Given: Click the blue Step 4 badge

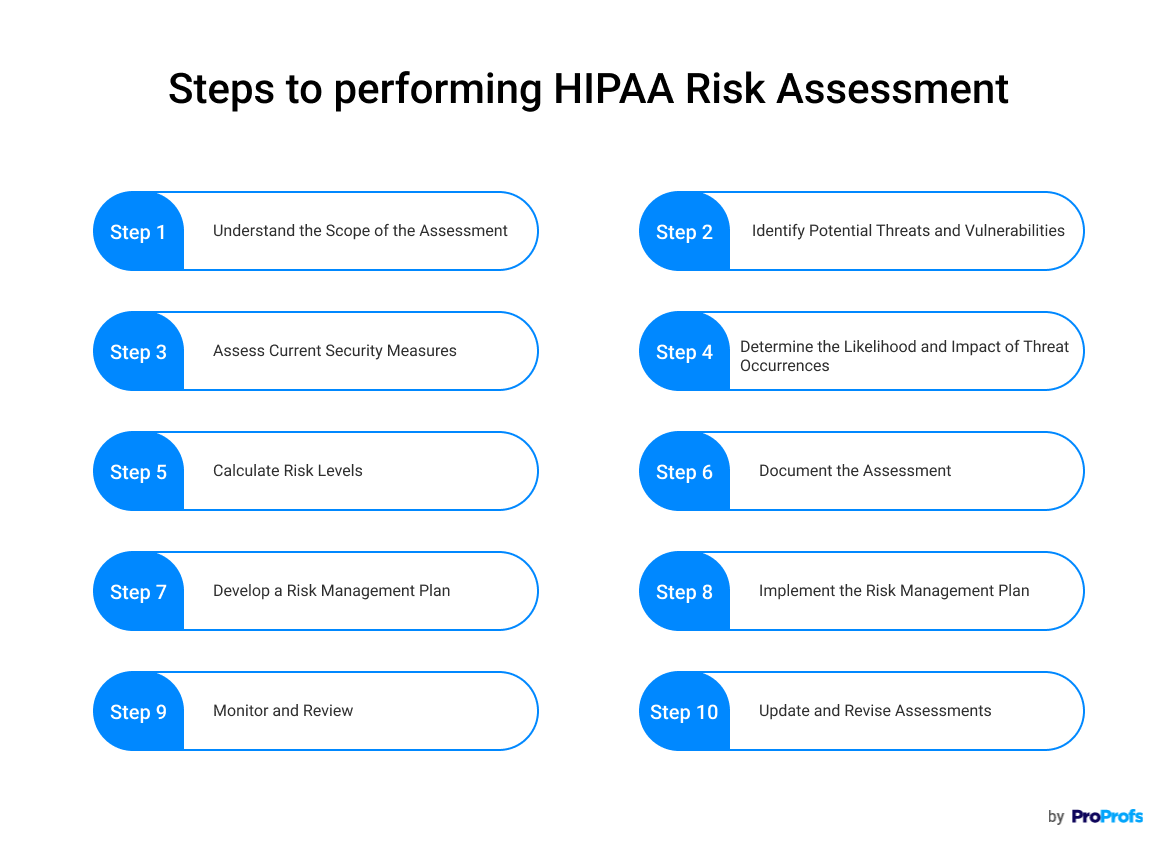Looking at the screenshot, I should 684,352.
